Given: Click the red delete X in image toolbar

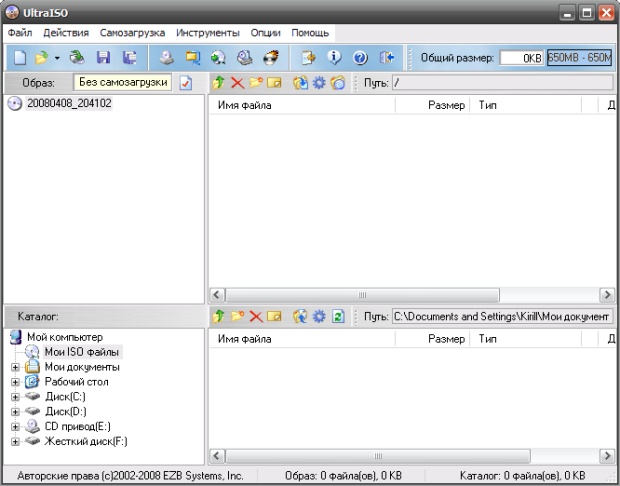Looking at the screenshot, I should tap(237, 83).
